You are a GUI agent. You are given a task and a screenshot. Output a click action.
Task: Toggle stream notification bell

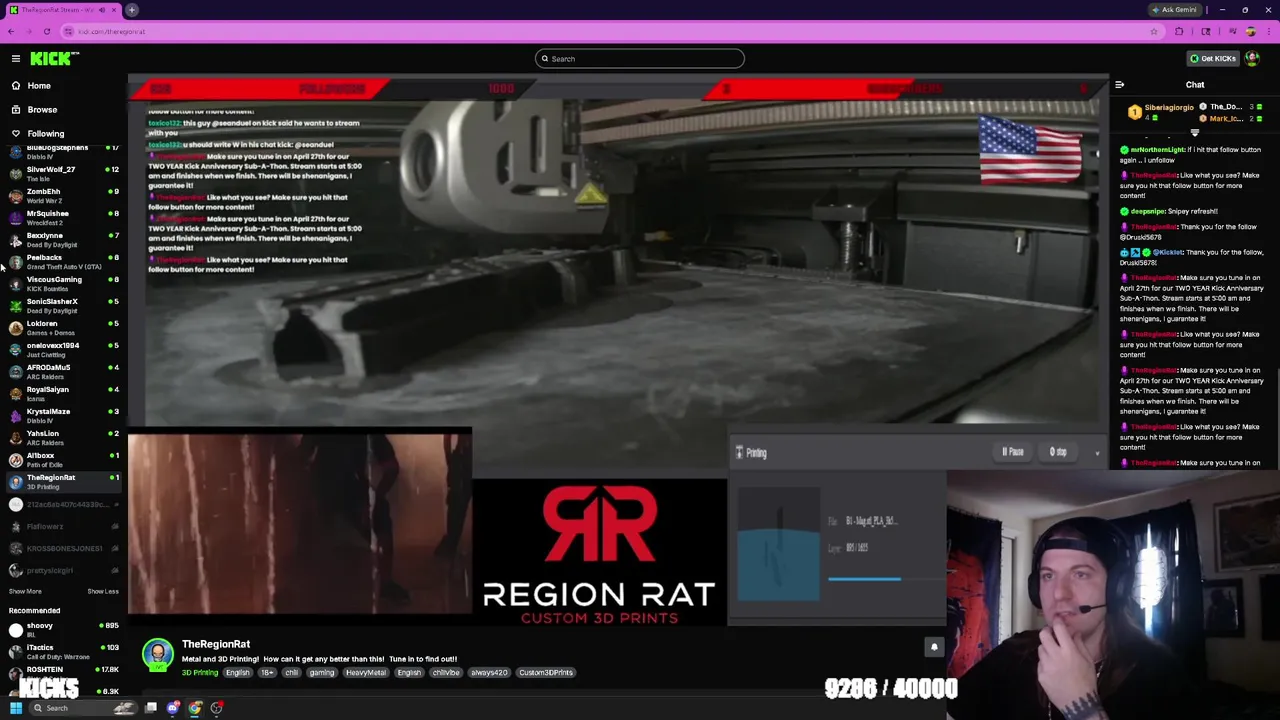pyautogui.click(x=934, y=647)
